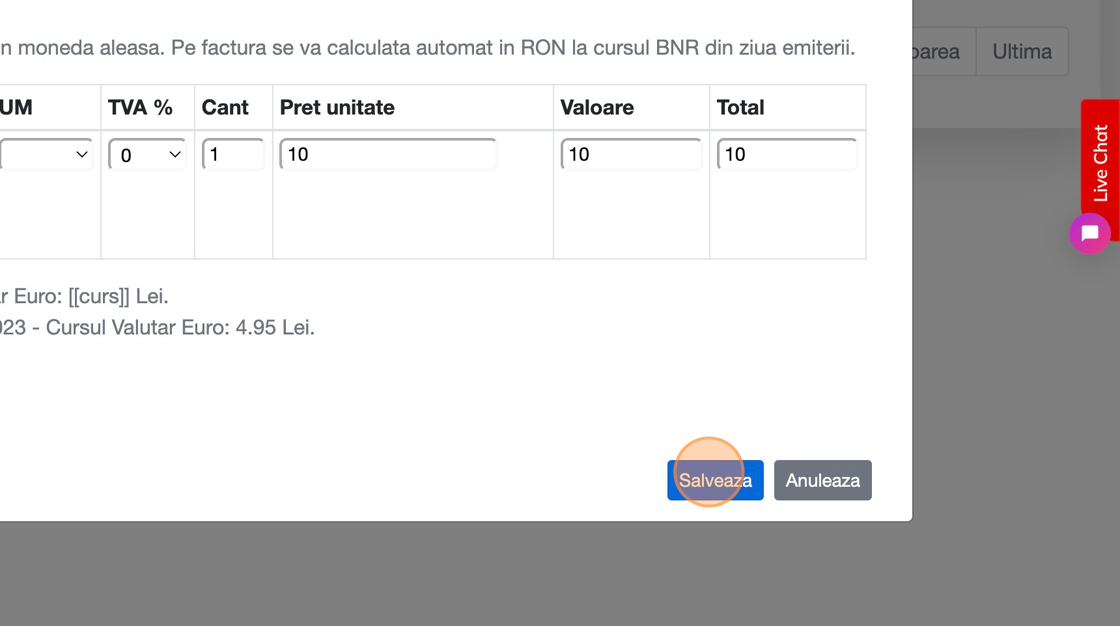Click the Pret unitate column header

point(337,108)
